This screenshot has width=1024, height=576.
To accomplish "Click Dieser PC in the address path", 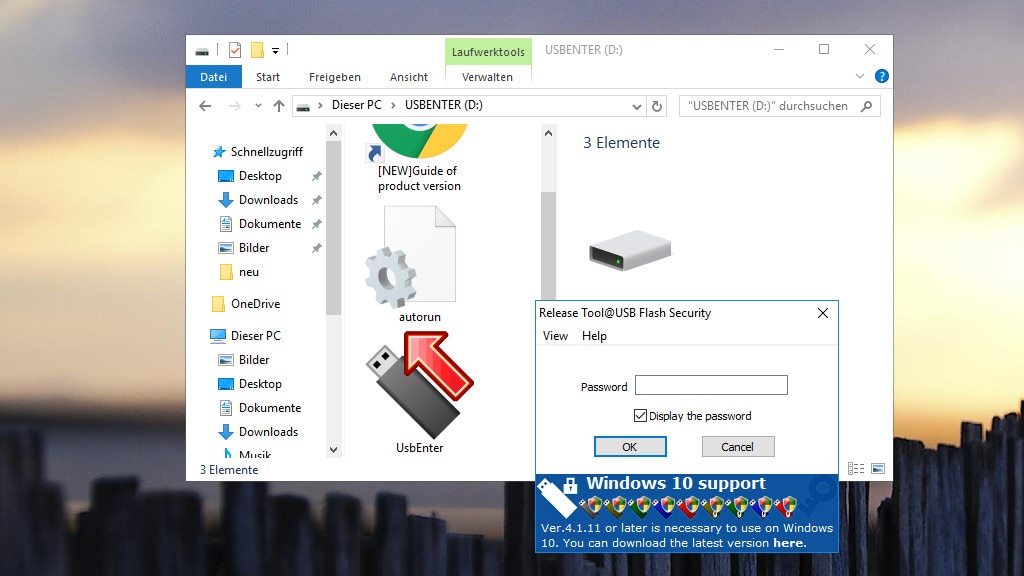I will 357,105.
